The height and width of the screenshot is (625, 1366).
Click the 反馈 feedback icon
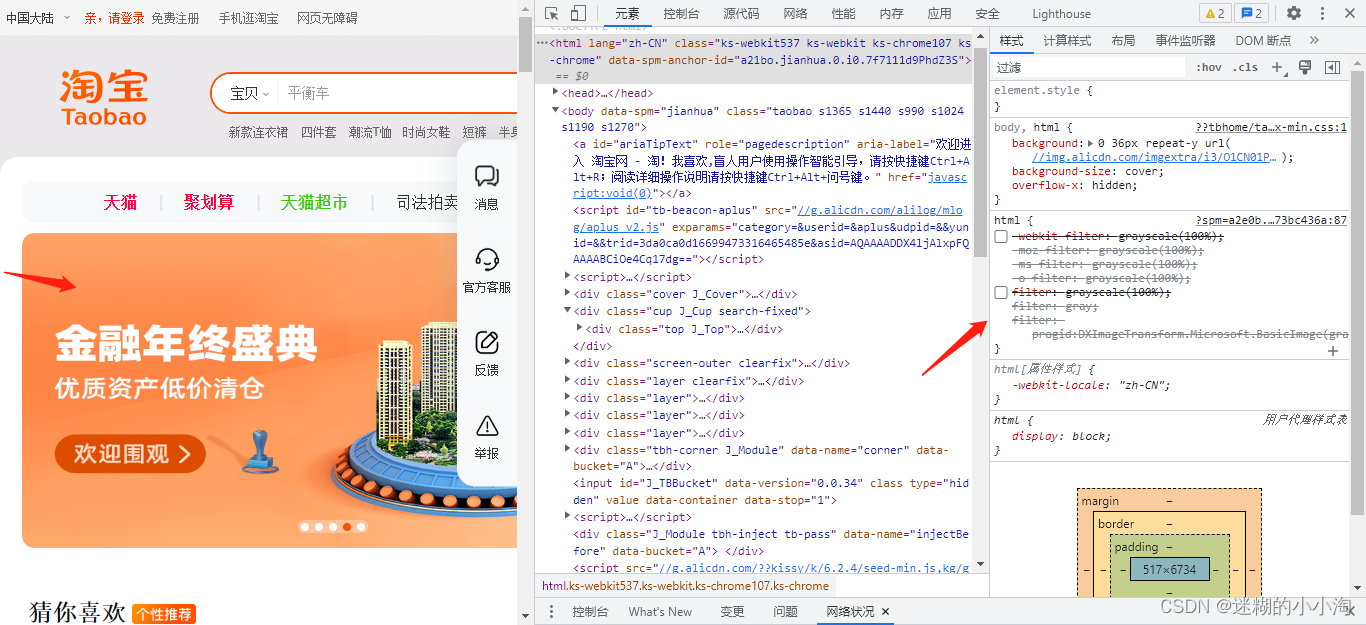click(x=487, y=343)
